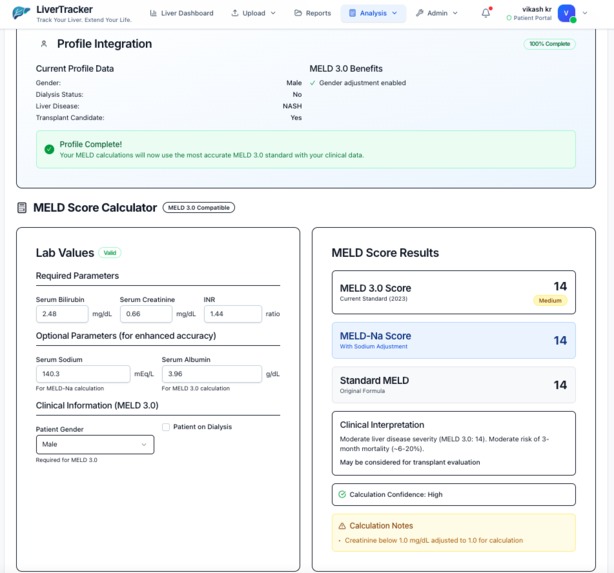Open the Admin menu
Viewport: 614px width, 573px height.
click(x=437, y=13)
